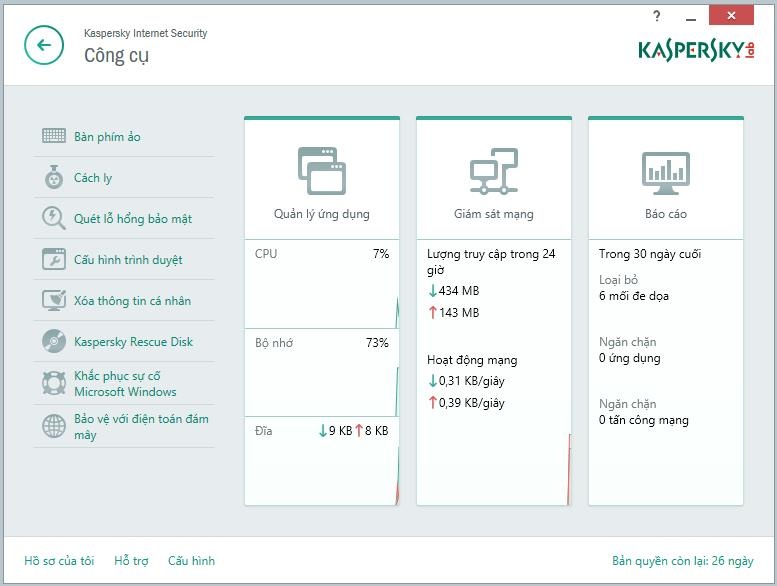The image size is (777, 586).
Task: Open the Cấu hình settings link
Action: point(191,561)
